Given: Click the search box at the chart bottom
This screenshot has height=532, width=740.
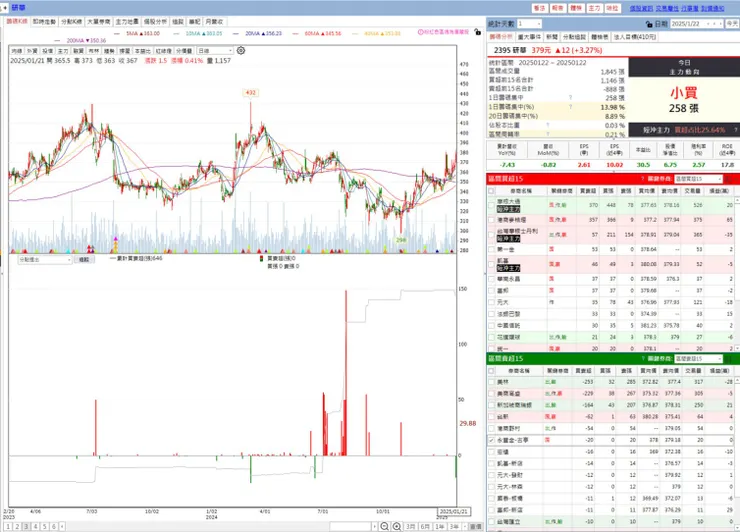Looking at the screenshot, I should tap(350, 526).
